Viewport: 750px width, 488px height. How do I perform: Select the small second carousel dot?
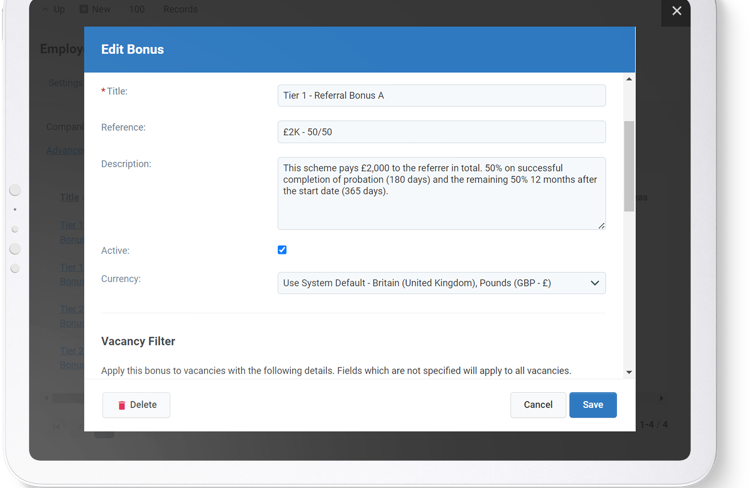(x=15, y=210)
